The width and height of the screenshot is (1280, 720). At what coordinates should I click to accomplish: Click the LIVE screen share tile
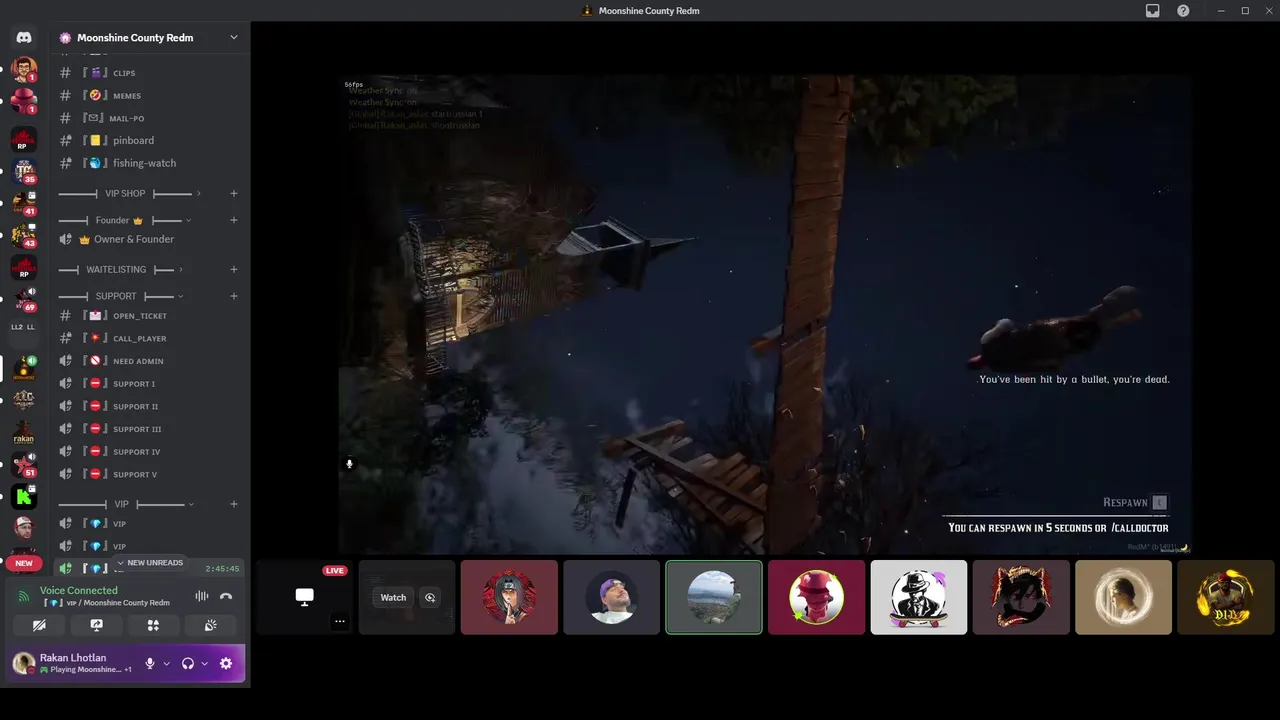pyautogui.click(x=304, y=597)
